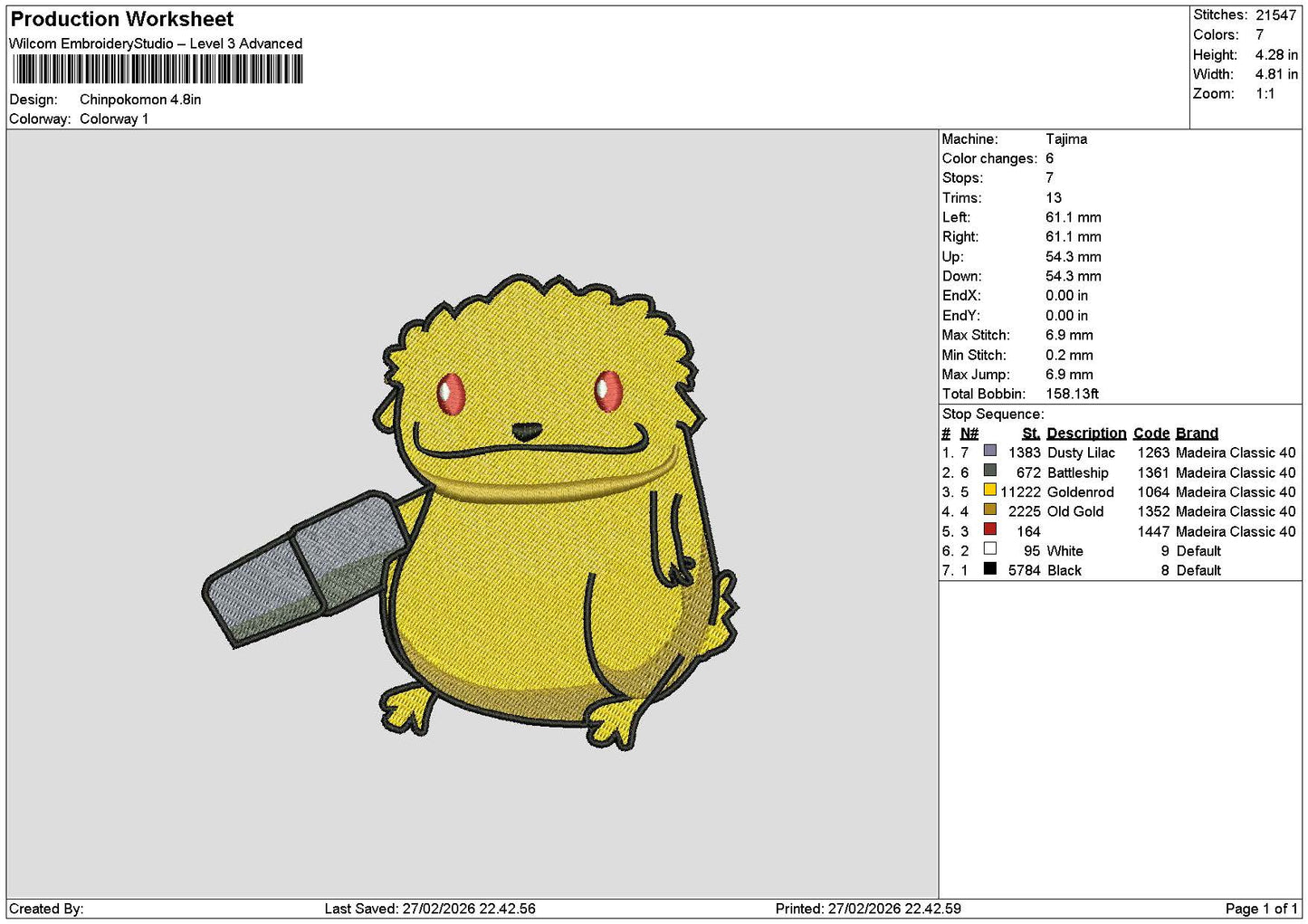Click the Goldenrod yellow color swatch
The width and height of the screenshot is (1308, 924).
[x=990, y=490]
